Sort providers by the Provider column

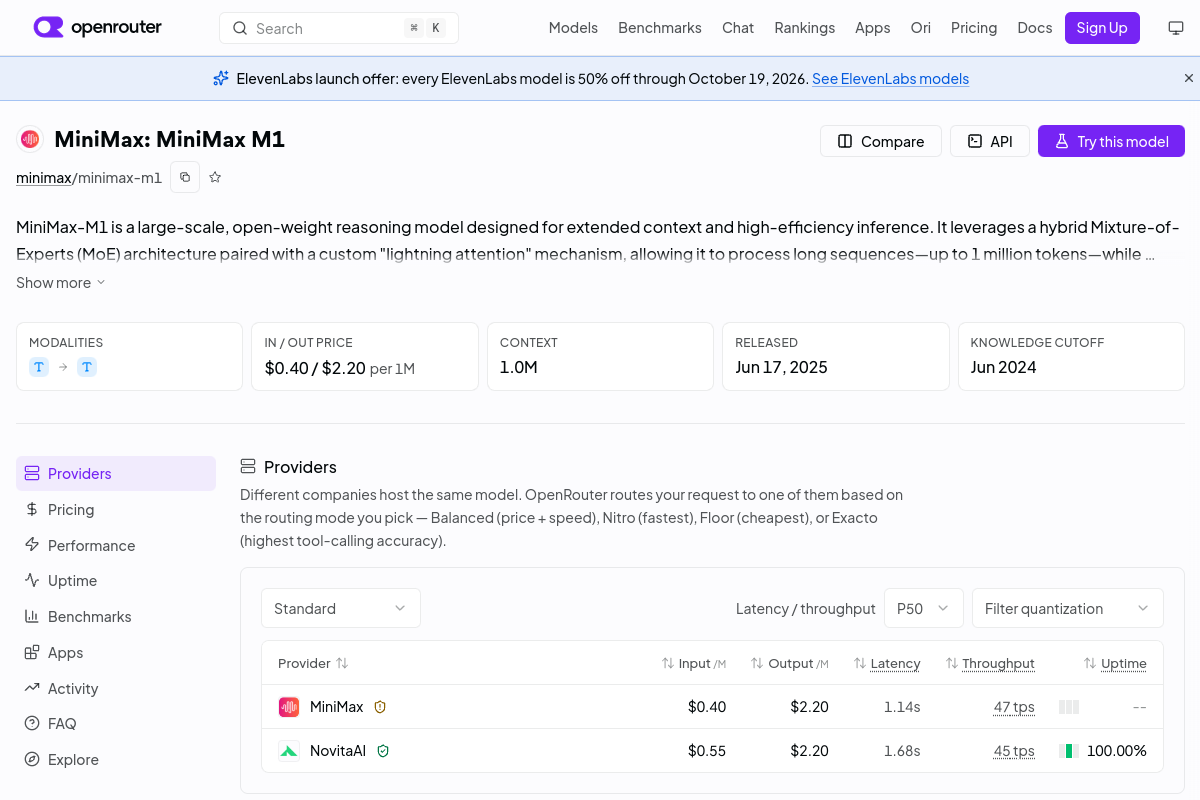pos(313,663)
